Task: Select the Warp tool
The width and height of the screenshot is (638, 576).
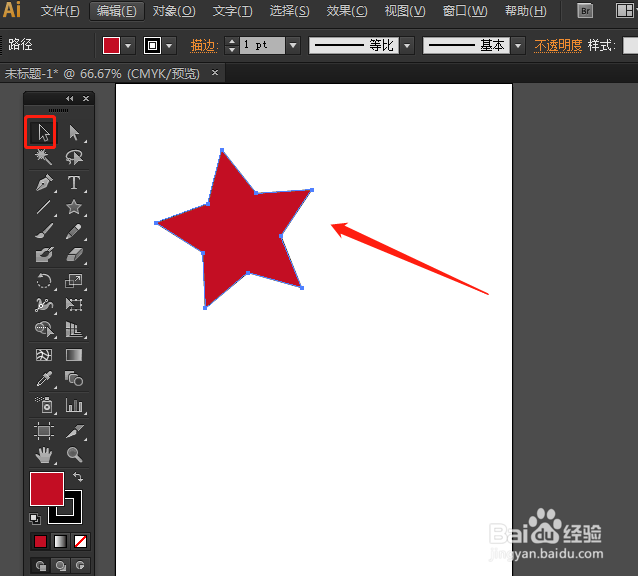Action: click(44, 305)
